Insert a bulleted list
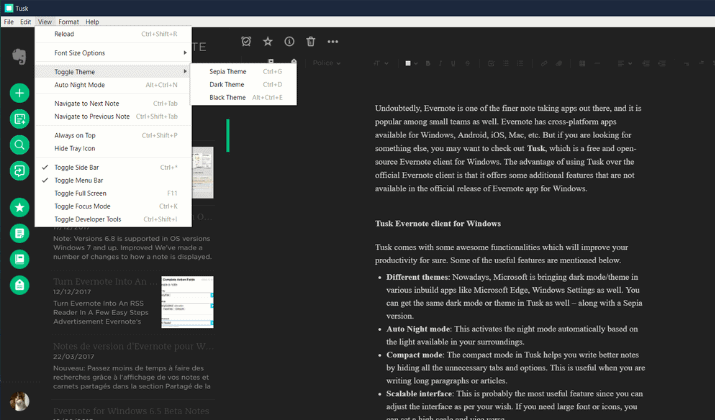 (x=506, y=63)
